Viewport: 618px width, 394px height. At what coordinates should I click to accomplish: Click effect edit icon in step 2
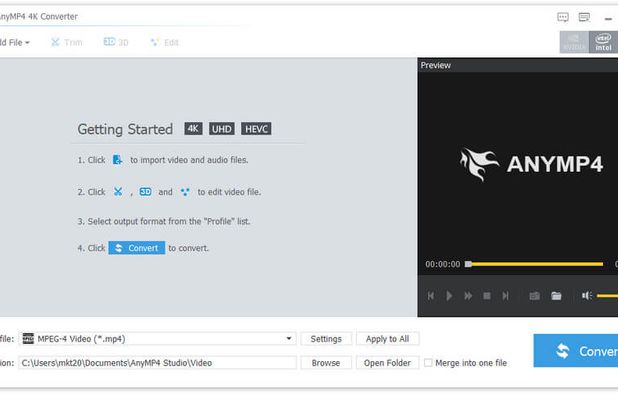[185, 192]
